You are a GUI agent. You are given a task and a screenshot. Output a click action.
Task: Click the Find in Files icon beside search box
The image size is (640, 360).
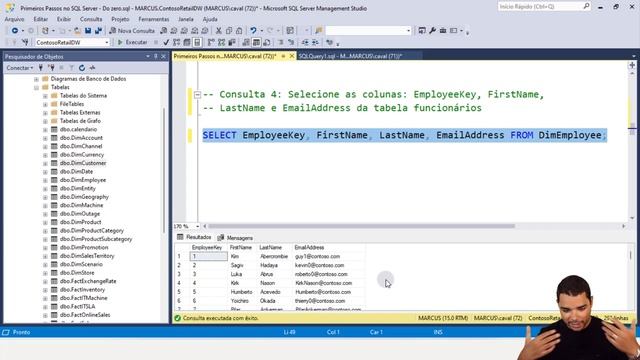tap(319, 31)
